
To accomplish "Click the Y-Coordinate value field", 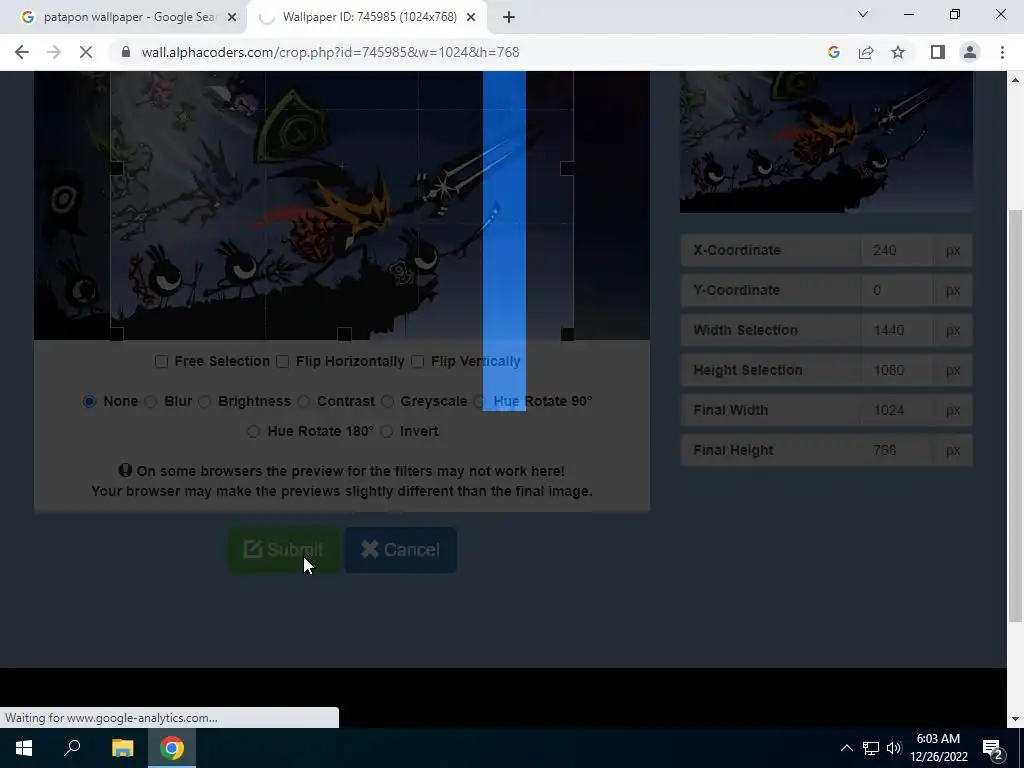I will [897, 290].
